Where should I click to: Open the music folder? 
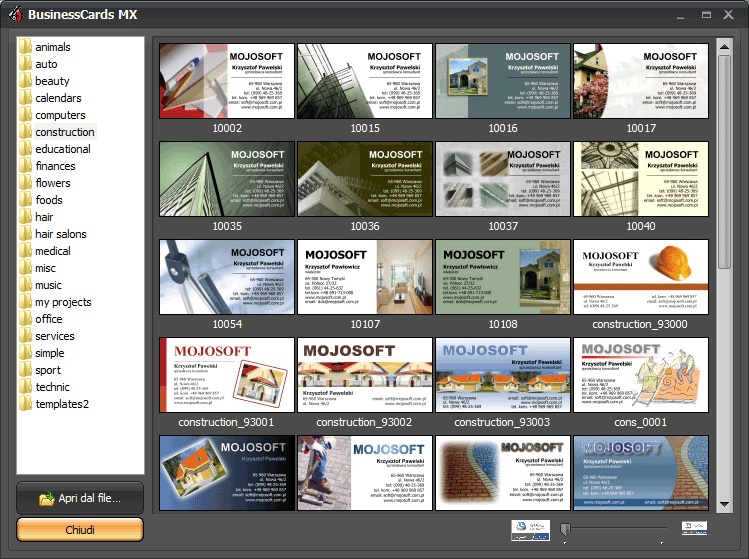click(x=48, y=285)
